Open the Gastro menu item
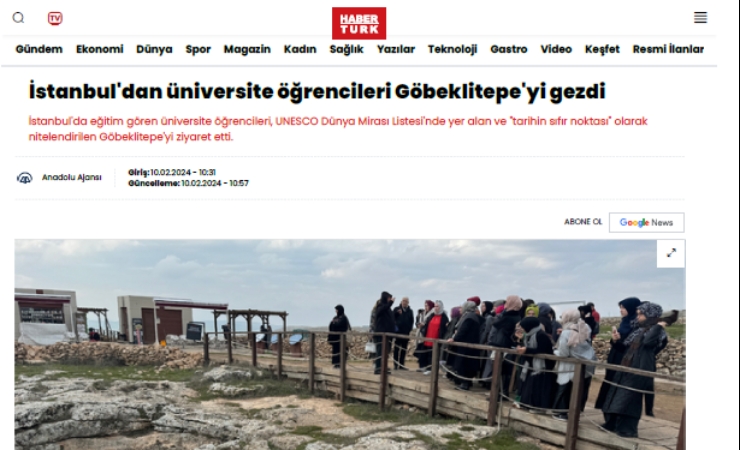Viewport: 740px width, 450px height. (x=509, y=49)
